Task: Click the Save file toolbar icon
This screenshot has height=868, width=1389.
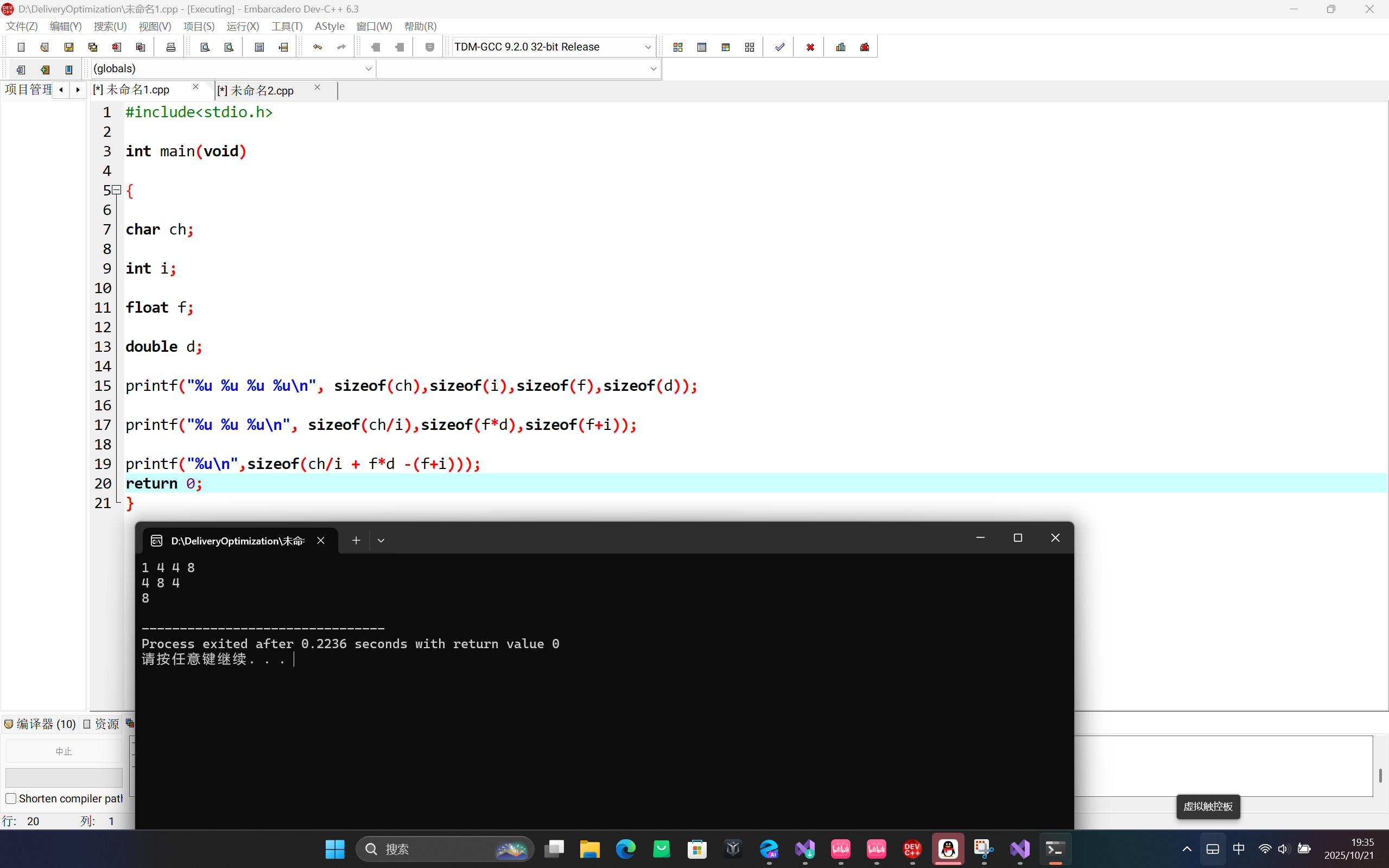Action: coord(69,47)
